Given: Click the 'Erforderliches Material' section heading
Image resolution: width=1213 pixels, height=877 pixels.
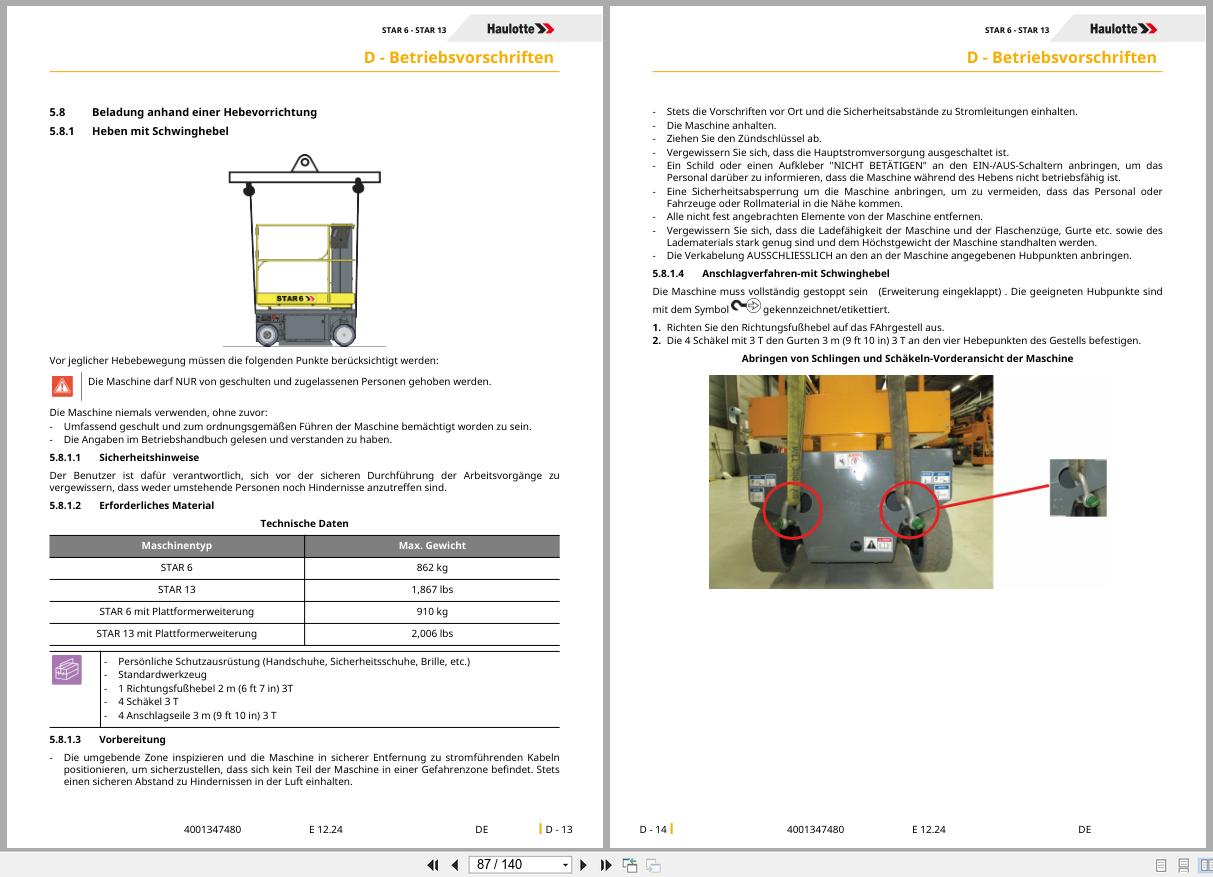Looking at the screenshot, I should (x=156, y=505).
